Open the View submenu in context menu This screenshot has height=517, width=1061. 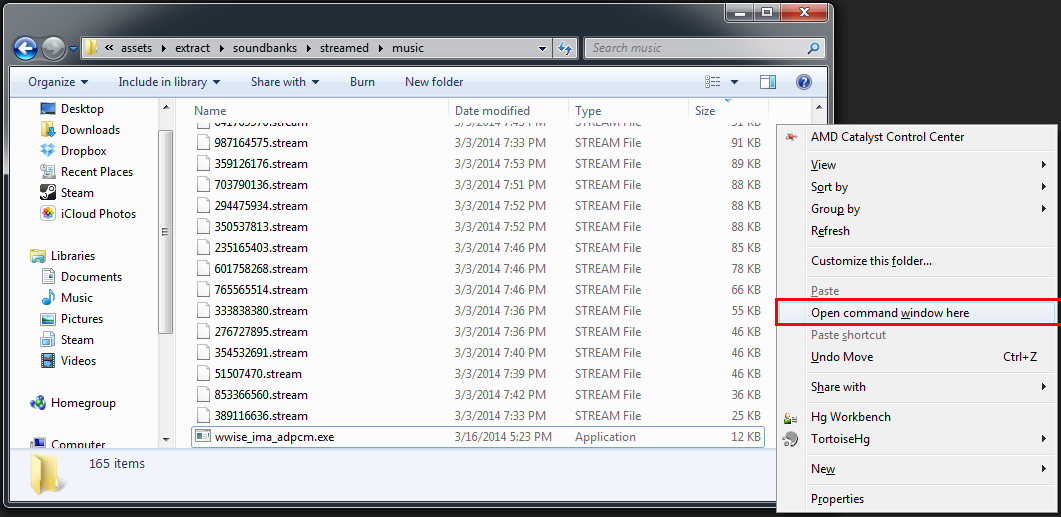916,165
